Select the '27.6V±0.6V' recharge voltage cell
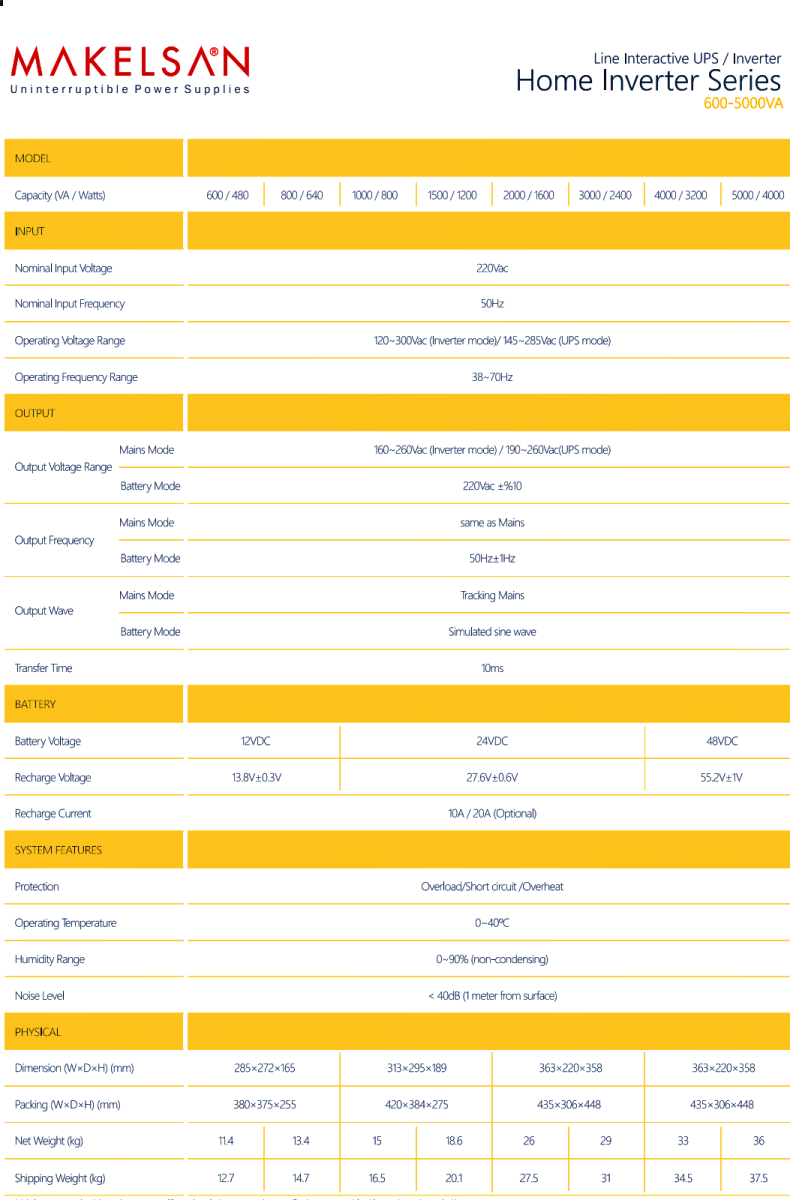Viewport: 790px width, 1200px height. pos(492,778)
